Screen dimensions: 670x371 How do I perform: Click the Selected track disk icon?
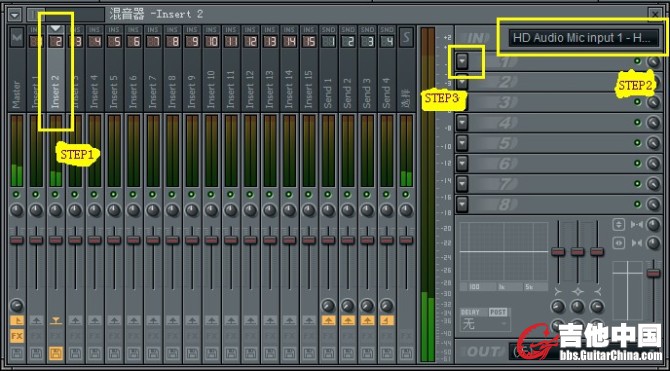coord(406,353)
